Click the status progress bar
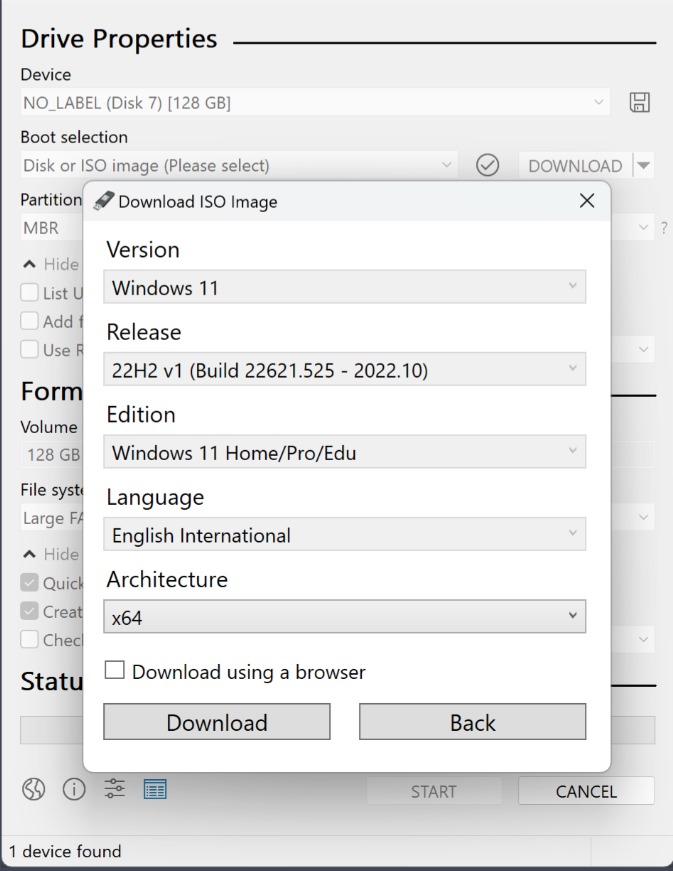Screen dimensions: 673x871 (x=52, y=730)
